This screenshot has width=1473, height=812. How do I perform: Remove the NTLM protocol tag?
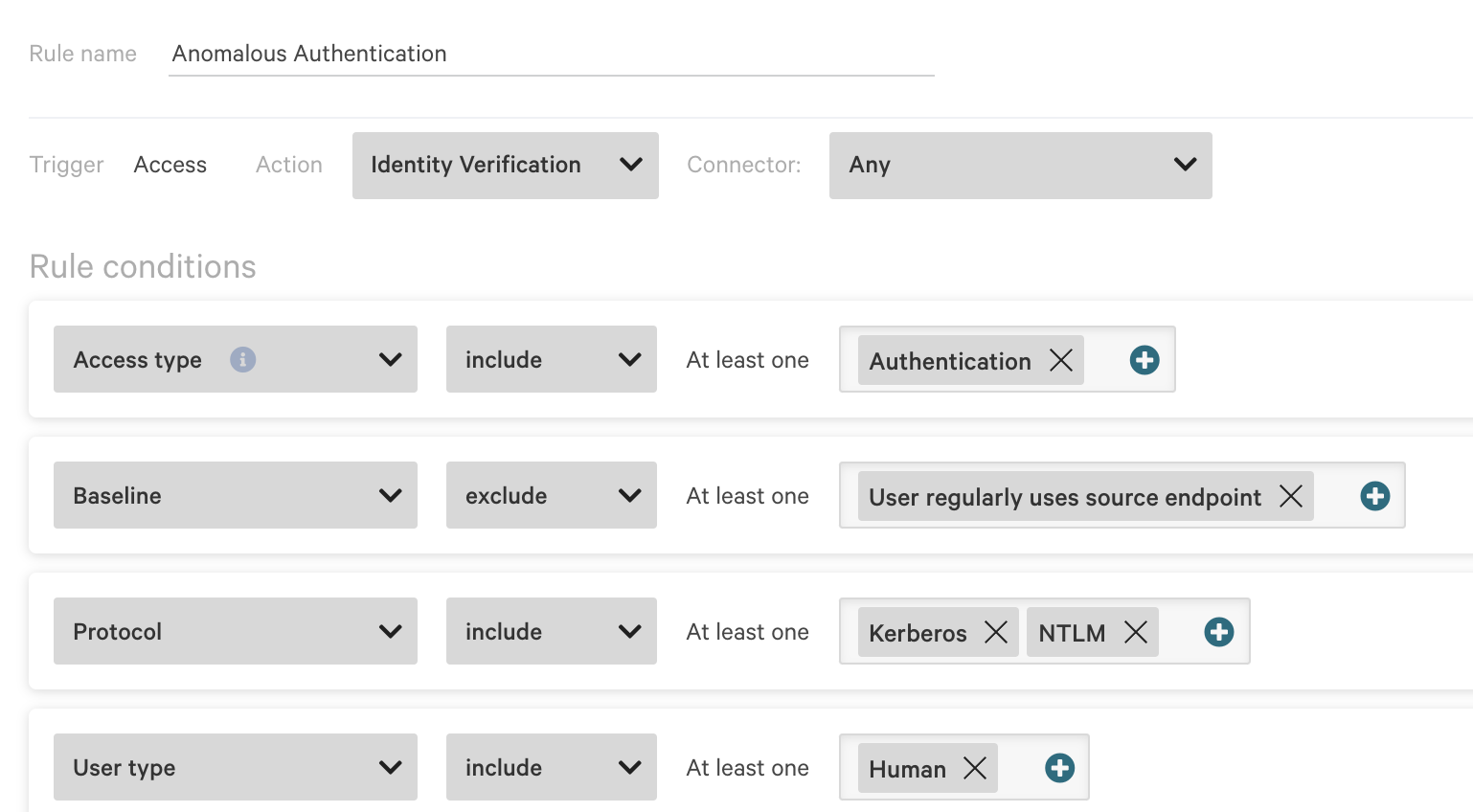(x=1135, y=632)
